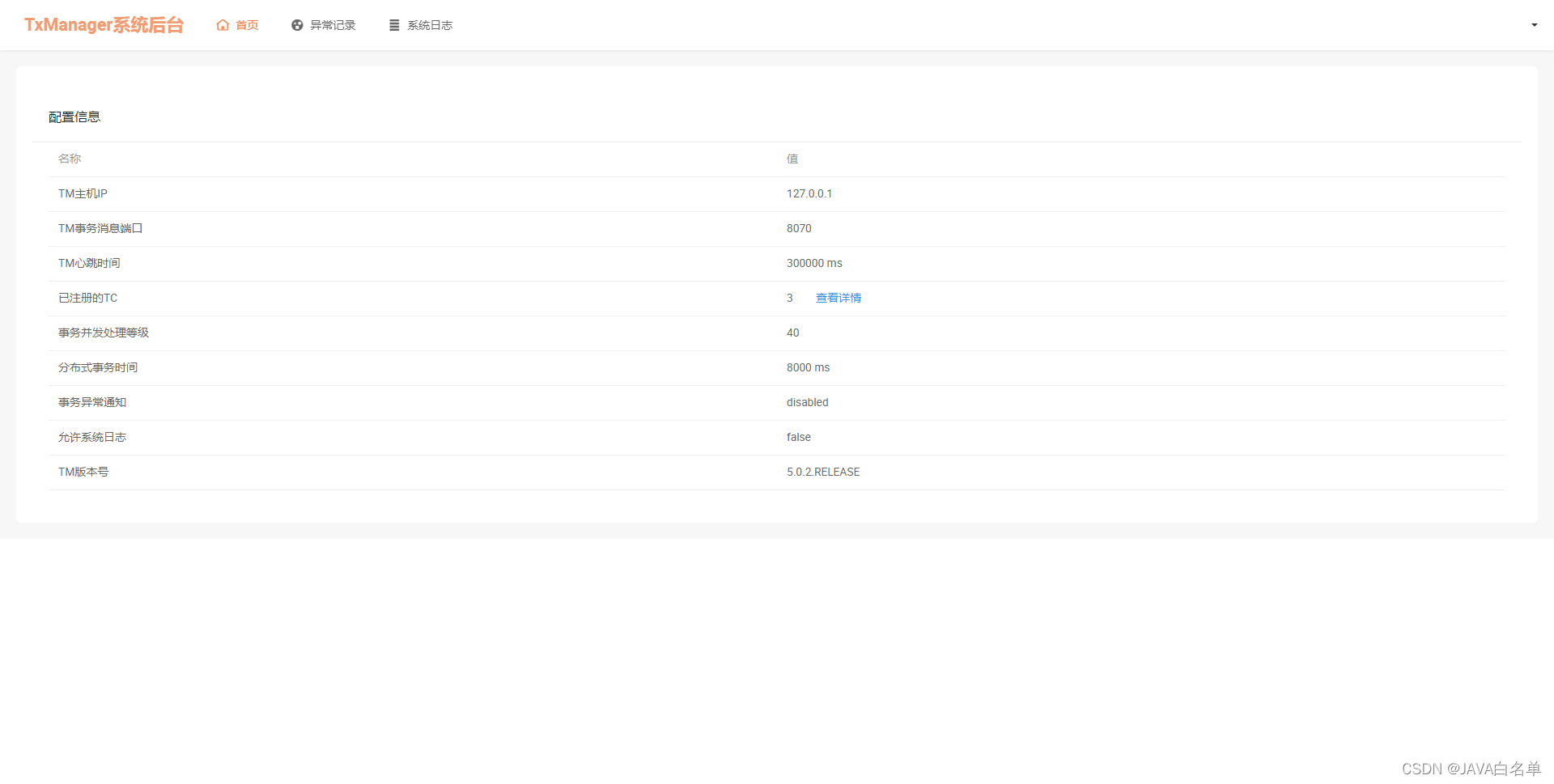Select the TM版本号 row label
This screenshot has width=1554, height=784.
(x=83, y=472)
